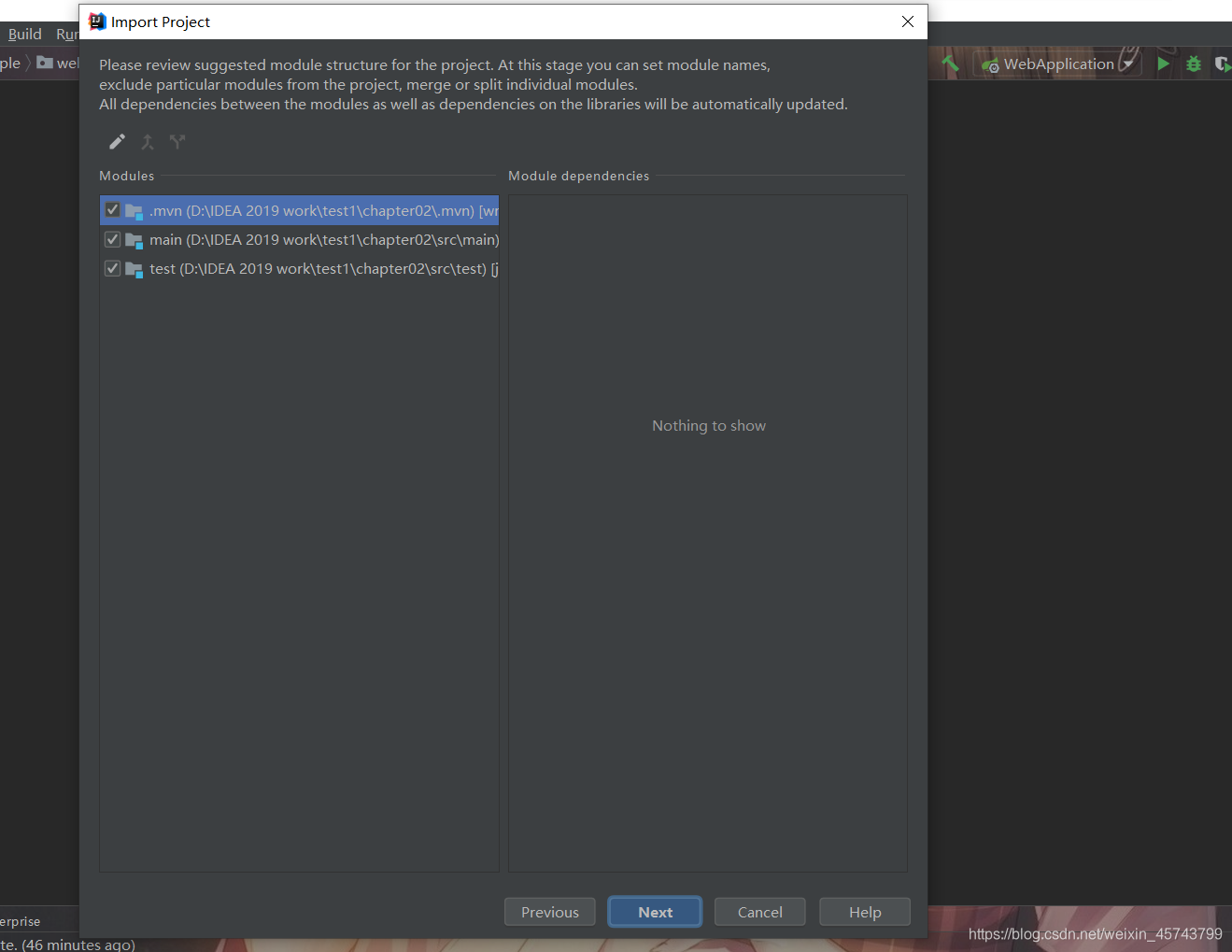Select the test module row
The image size is (1232, 952).
300,268
